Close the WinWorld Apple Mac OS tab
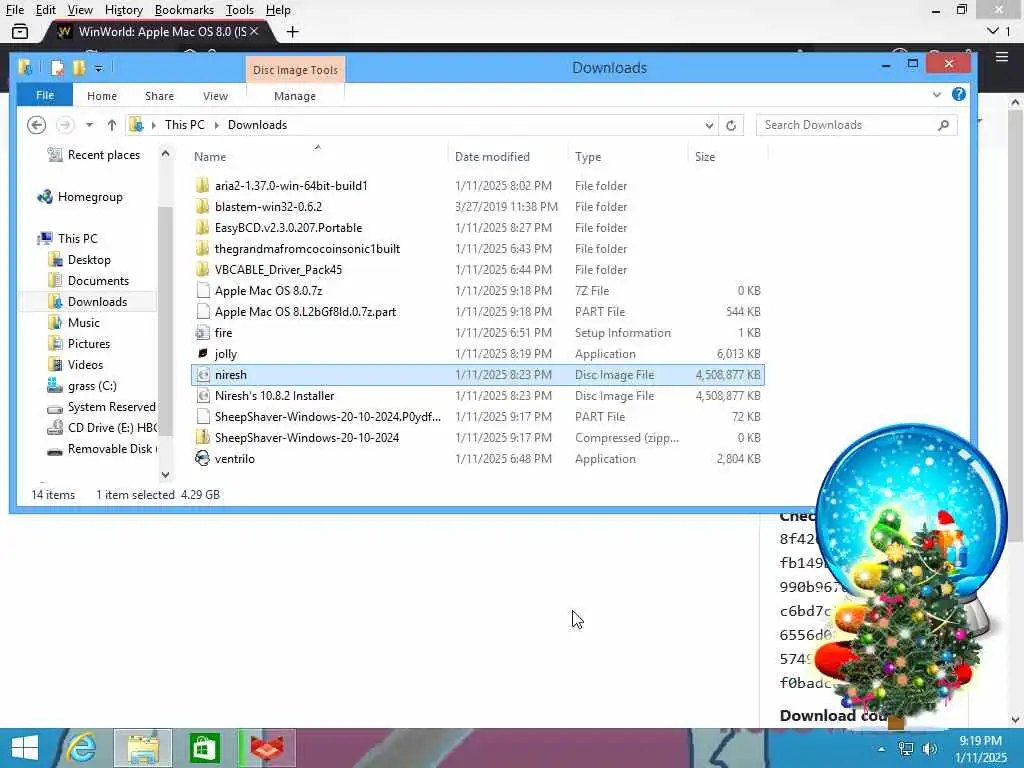This screenshot has height=768, width=1024. coord(254,31)
